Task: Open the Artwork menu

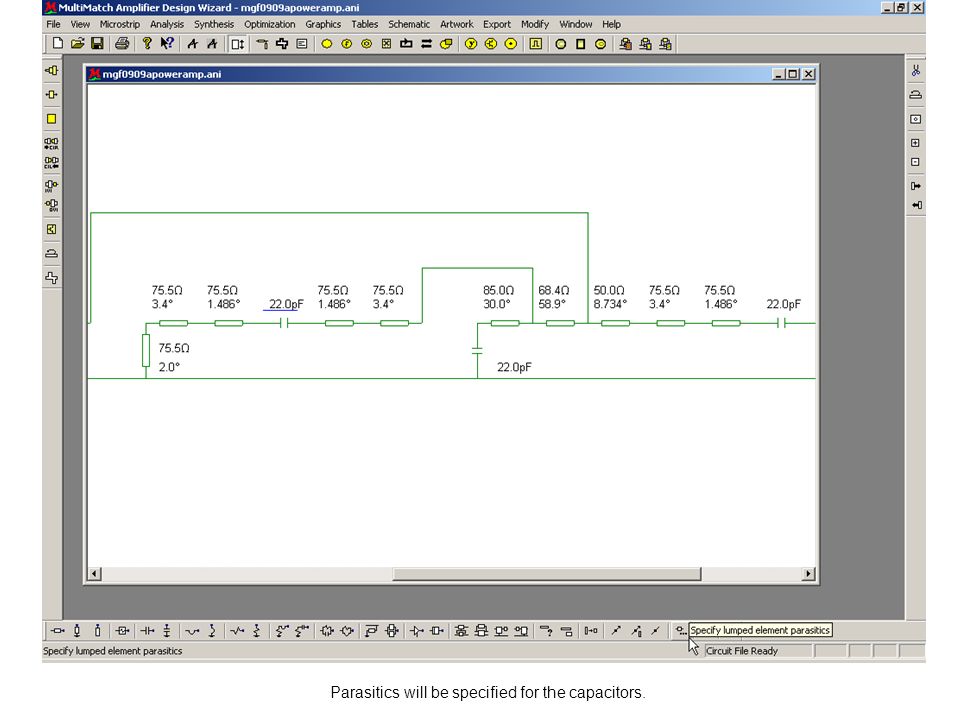Action: click(x=457, y=24)
